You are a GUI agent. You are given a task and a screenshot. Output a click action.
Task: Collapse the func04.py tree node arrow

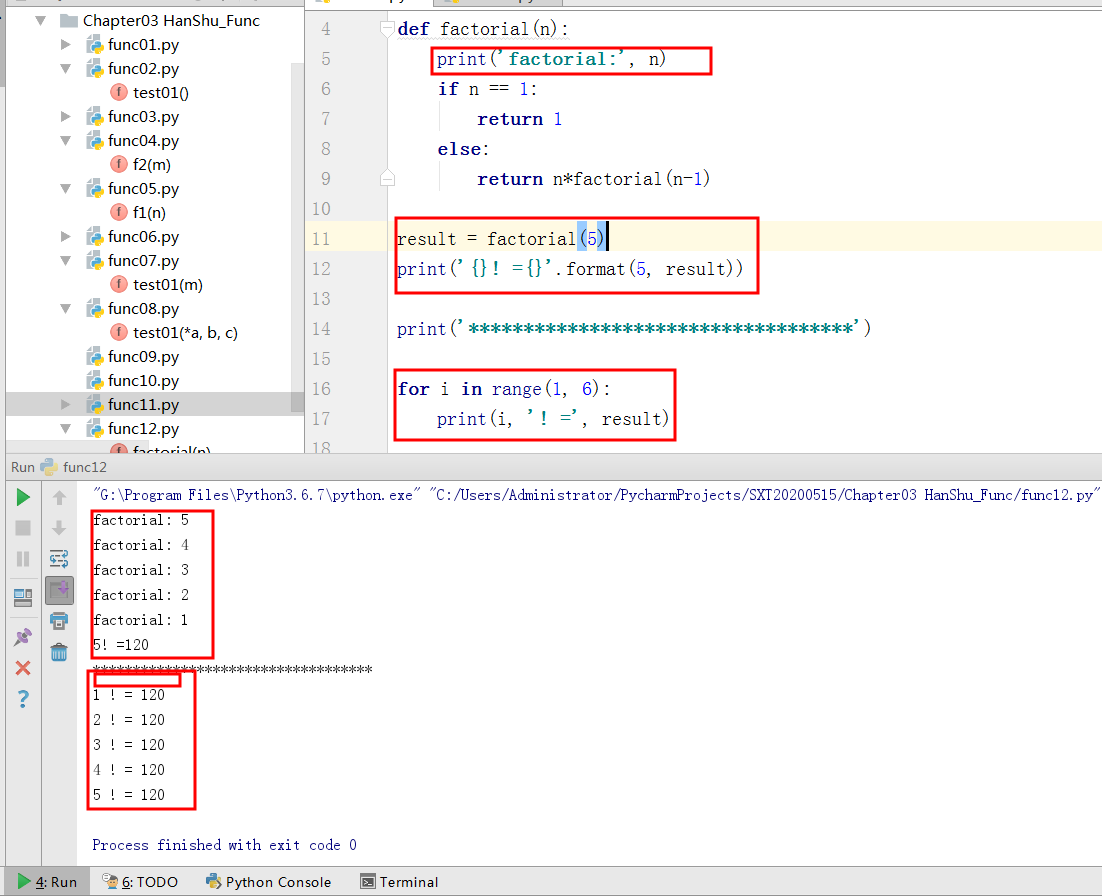point(66,141)
